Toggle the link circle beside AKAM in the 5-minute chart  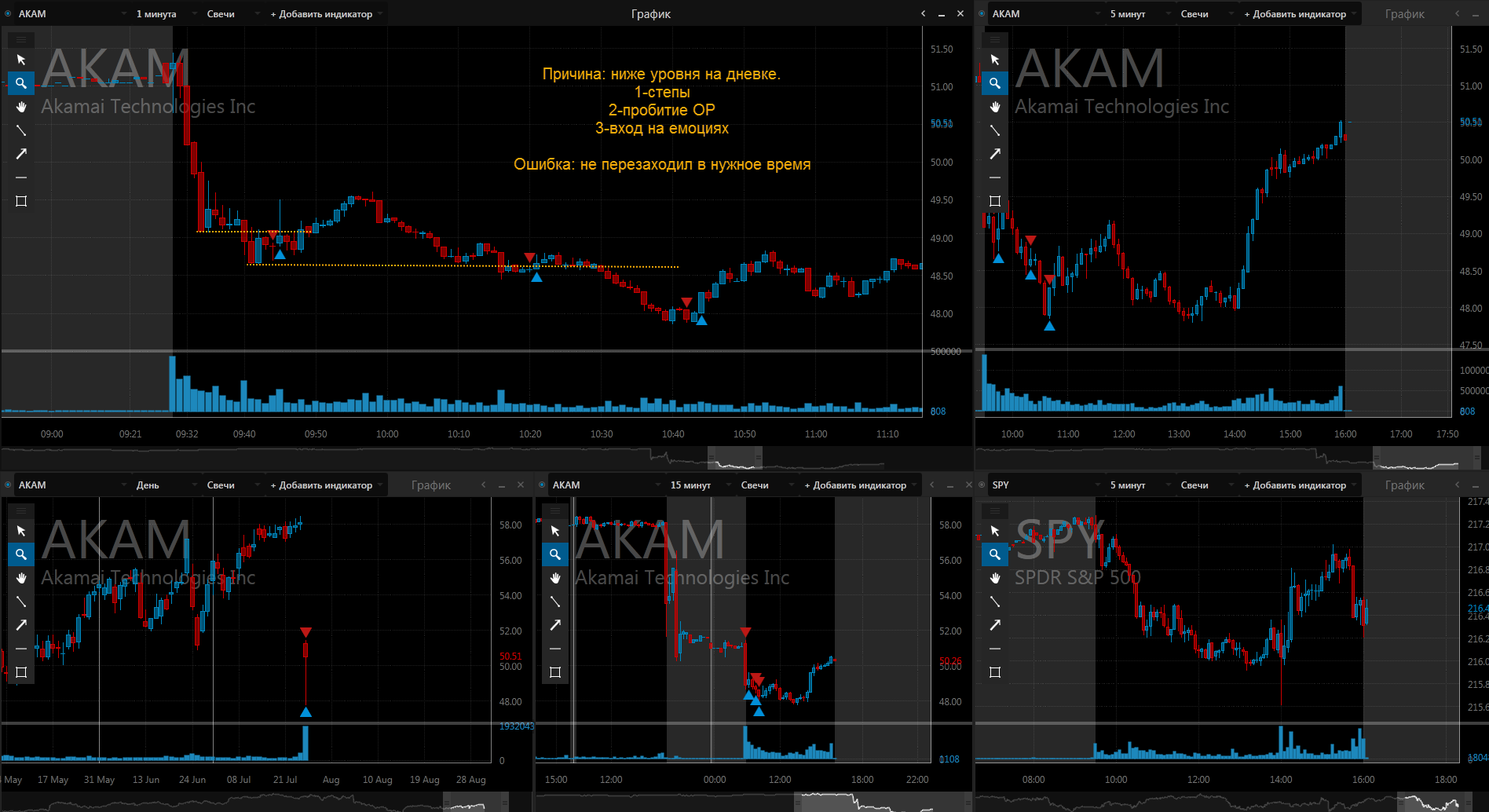pyautogui.click(x=982, y=14)
